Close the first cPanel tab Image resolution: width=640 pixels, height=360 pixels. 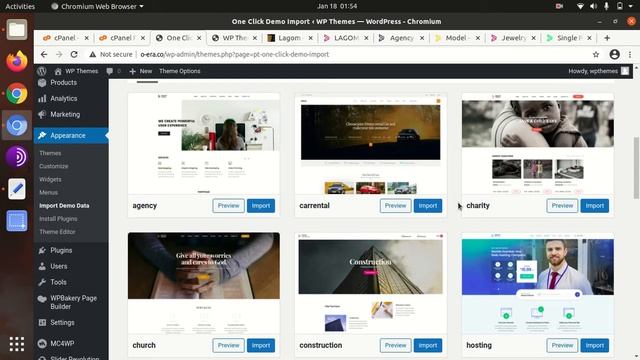point(87,38)
